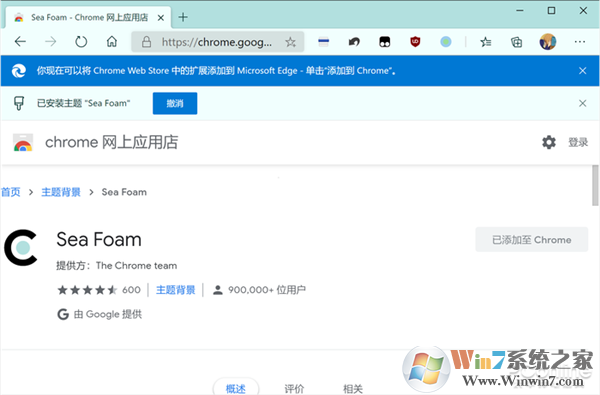Open the Collections icon
The image size is (600, 395).
click(x=517, y=42)
